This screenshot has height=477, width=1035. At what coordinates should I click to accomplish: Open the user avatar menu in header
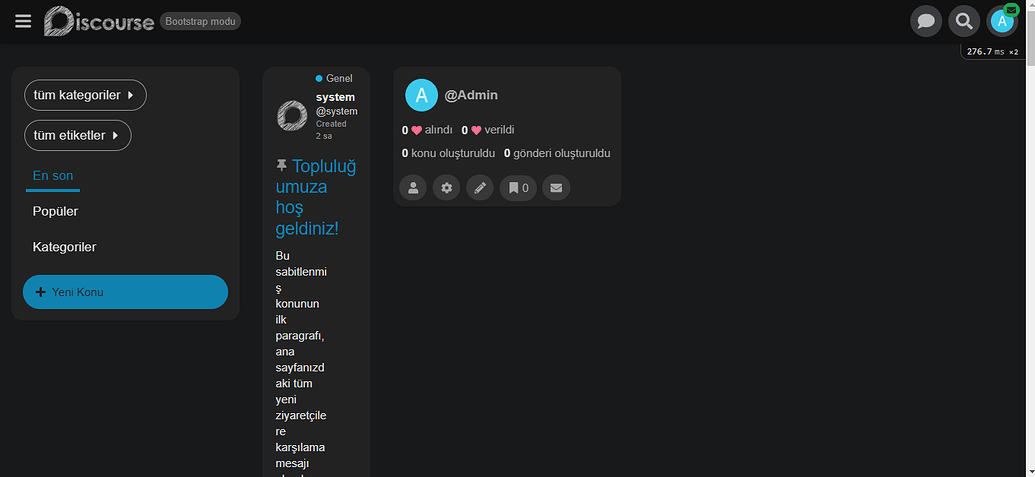[1001, 22]
